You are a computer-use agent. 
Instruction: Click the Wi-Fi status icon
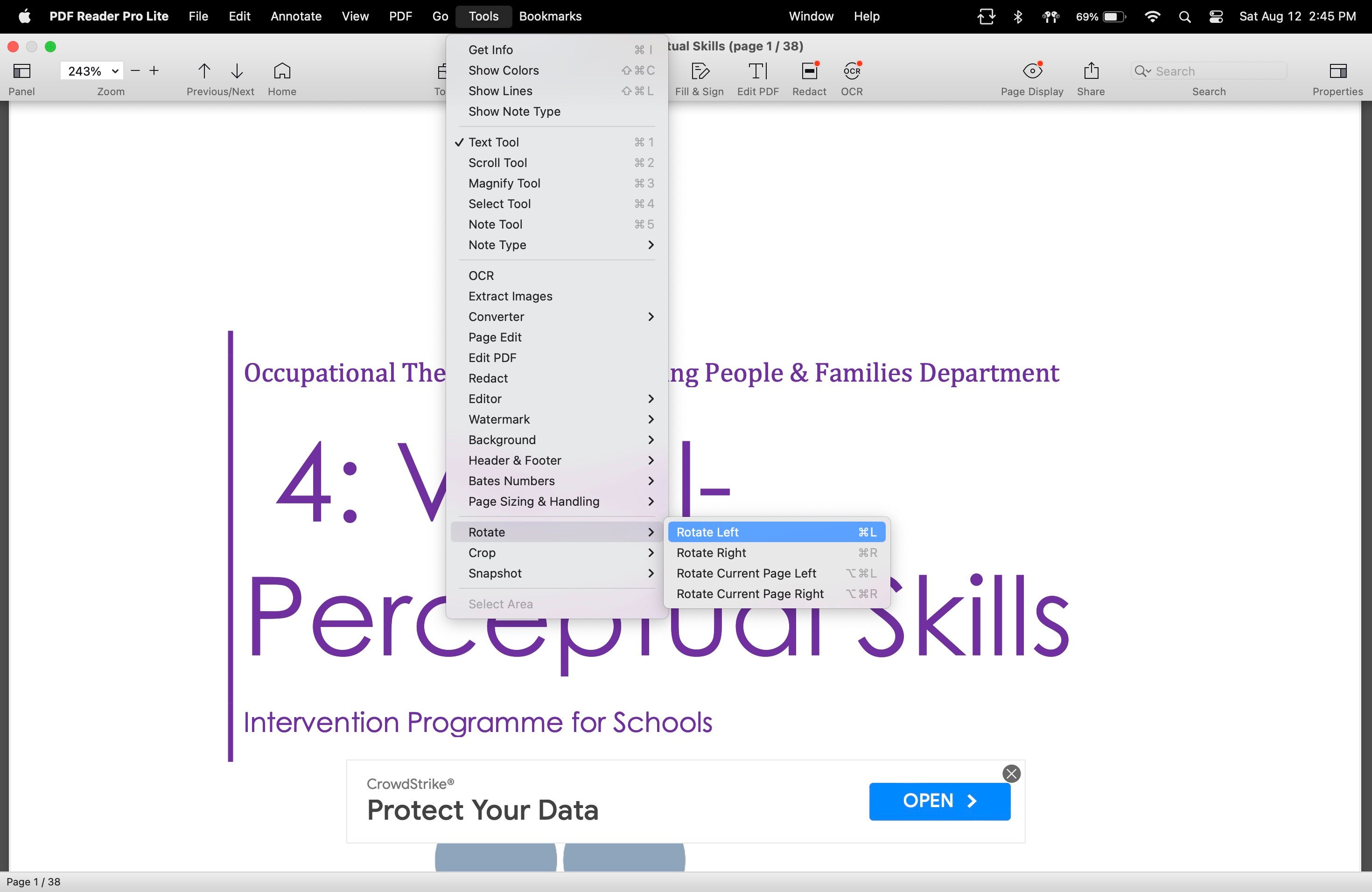tap(1152, 16)
